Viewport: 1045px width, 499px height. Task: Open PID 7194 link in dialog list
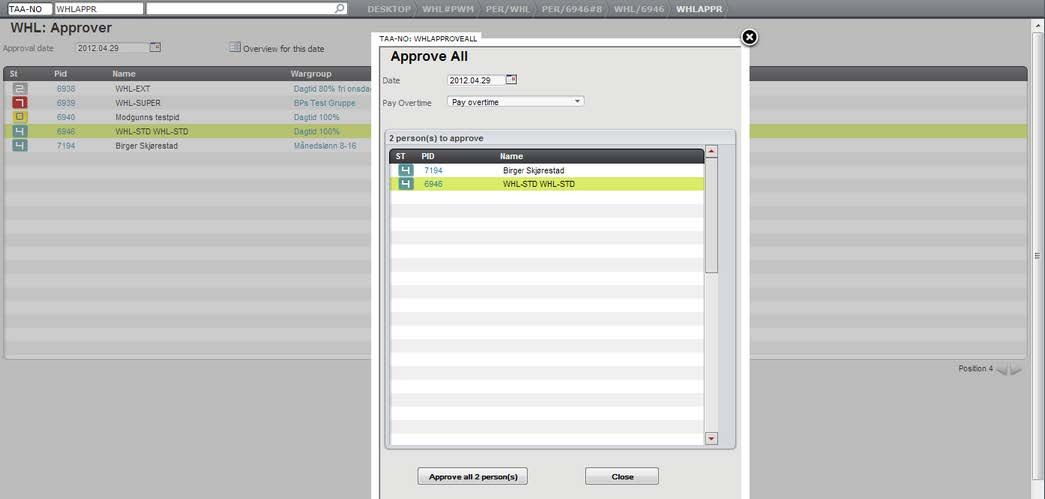(432, 171)
